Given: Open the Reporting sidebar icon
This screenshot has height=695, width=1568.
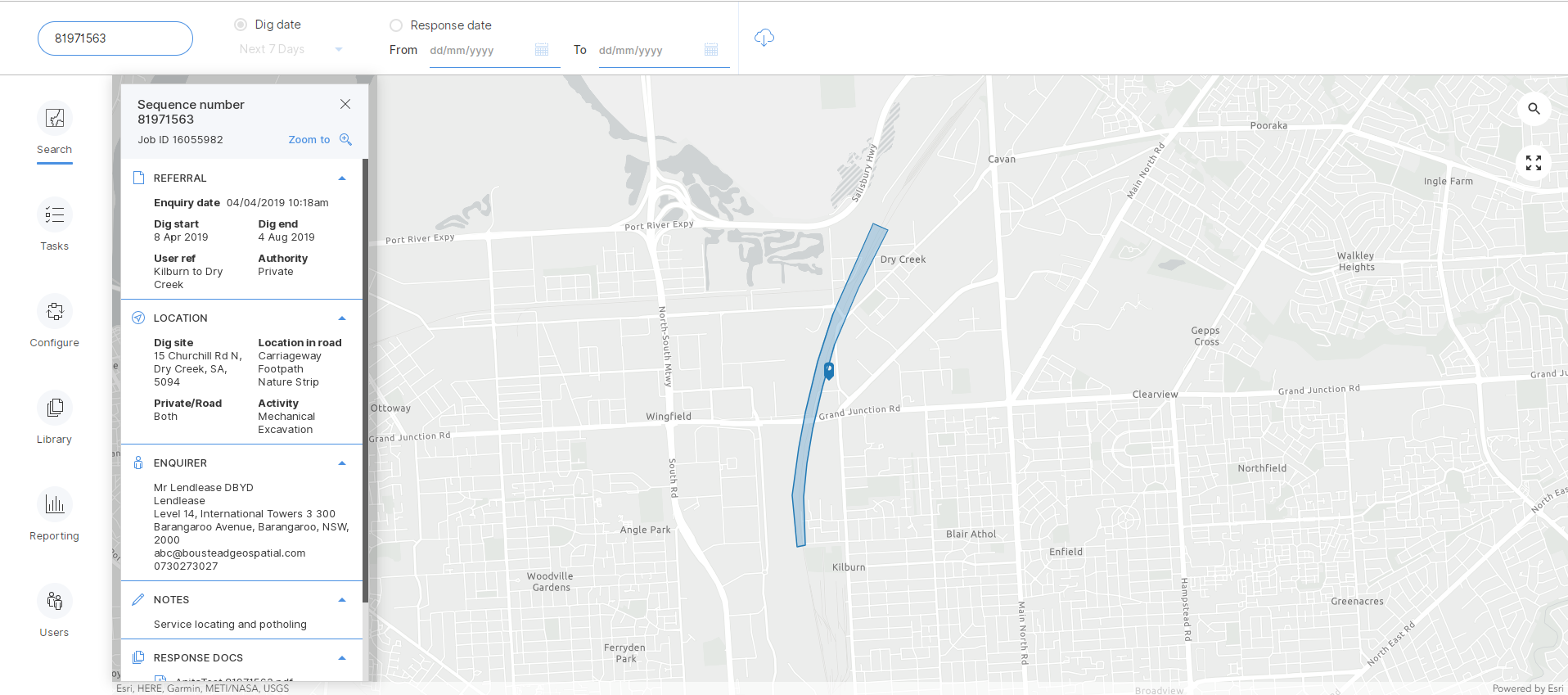Looking at the screenshot, I should [x=55, y=505].
